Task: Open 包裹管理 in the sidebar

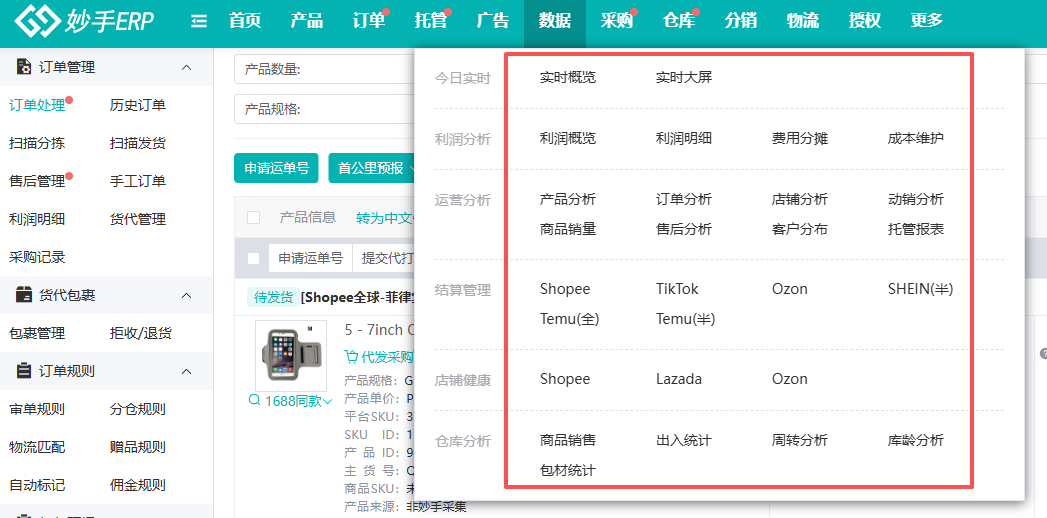Action: [37, 333]
